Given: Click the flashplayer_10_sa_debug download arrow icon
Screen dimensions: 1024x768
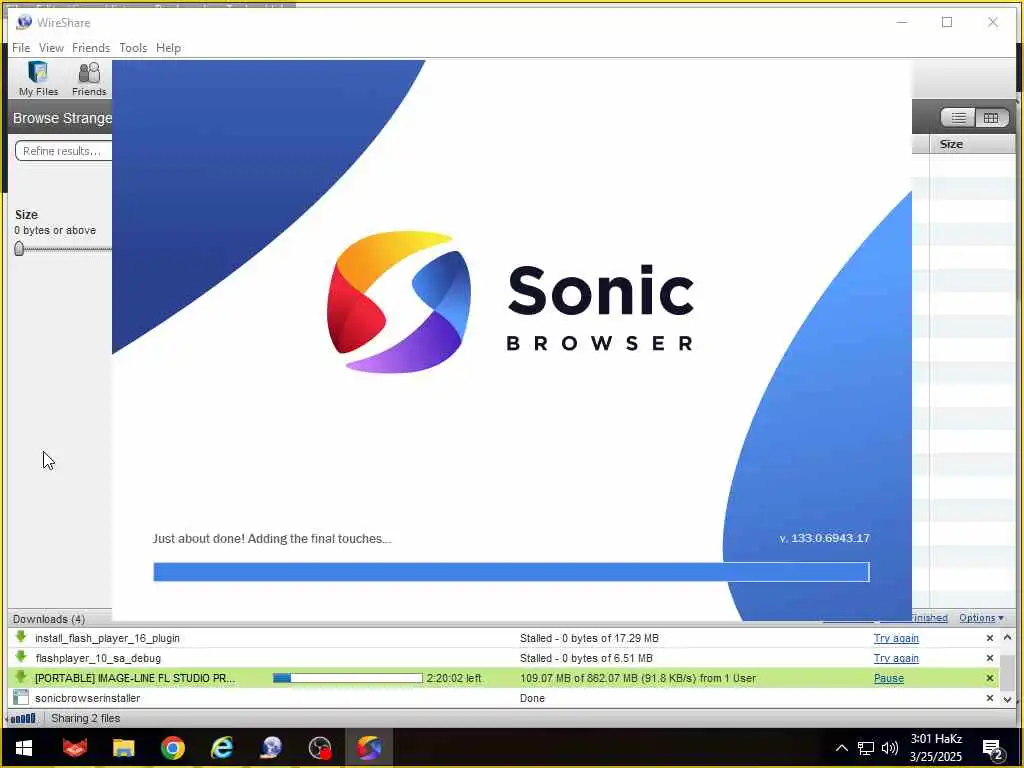Looking at the screenshot, I should (20, 657).
